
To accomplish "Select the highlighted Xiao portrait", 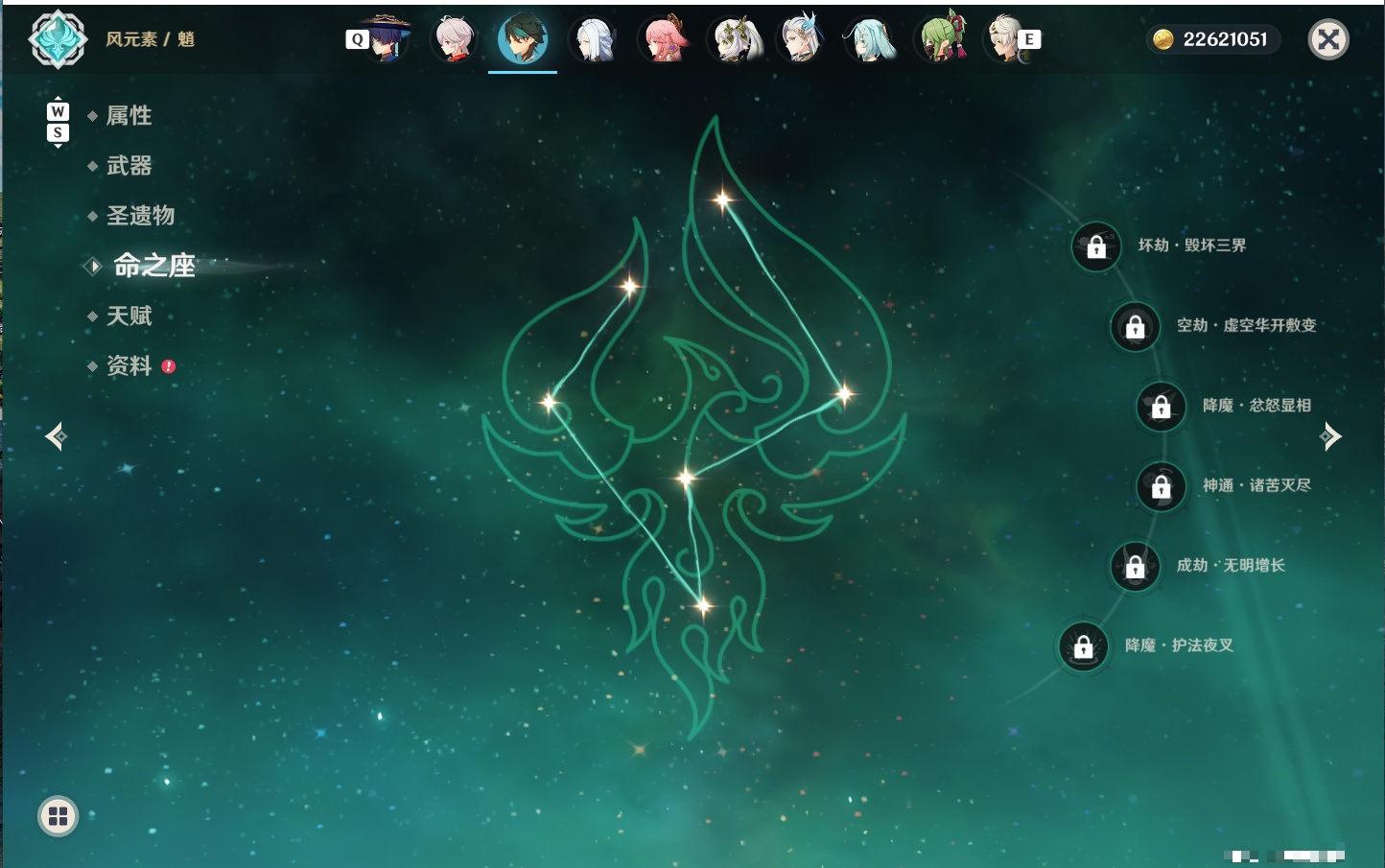I will [523, 39].
